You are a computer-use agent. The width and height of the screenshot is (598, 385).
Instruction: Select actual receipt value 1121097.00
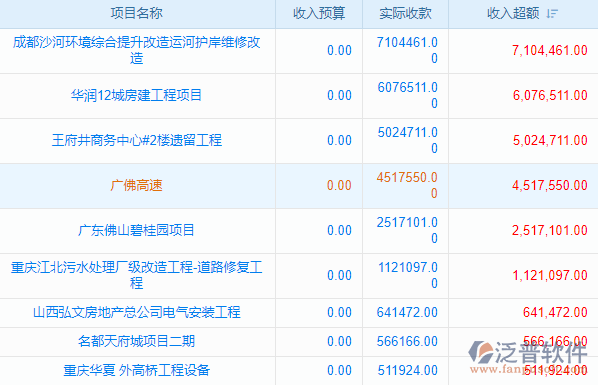point(407,275)
